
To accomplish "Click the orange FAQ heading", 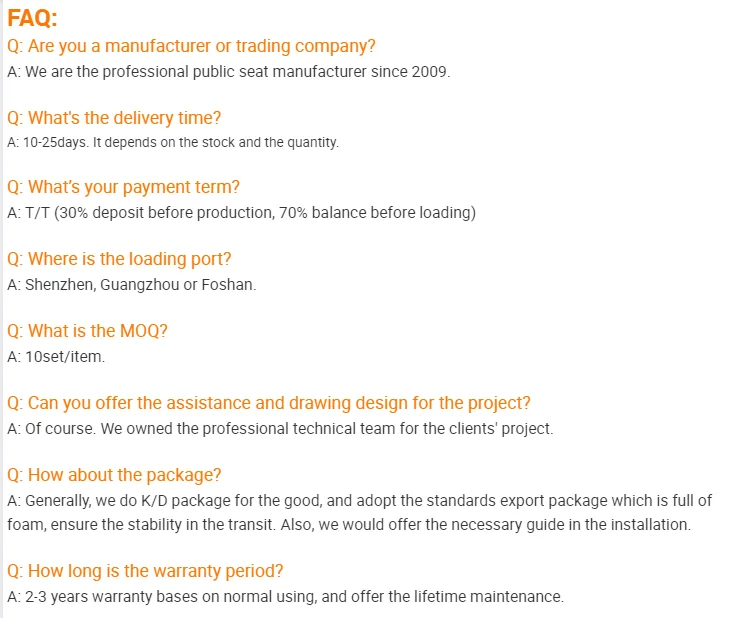I will click(x=33, y=18).
